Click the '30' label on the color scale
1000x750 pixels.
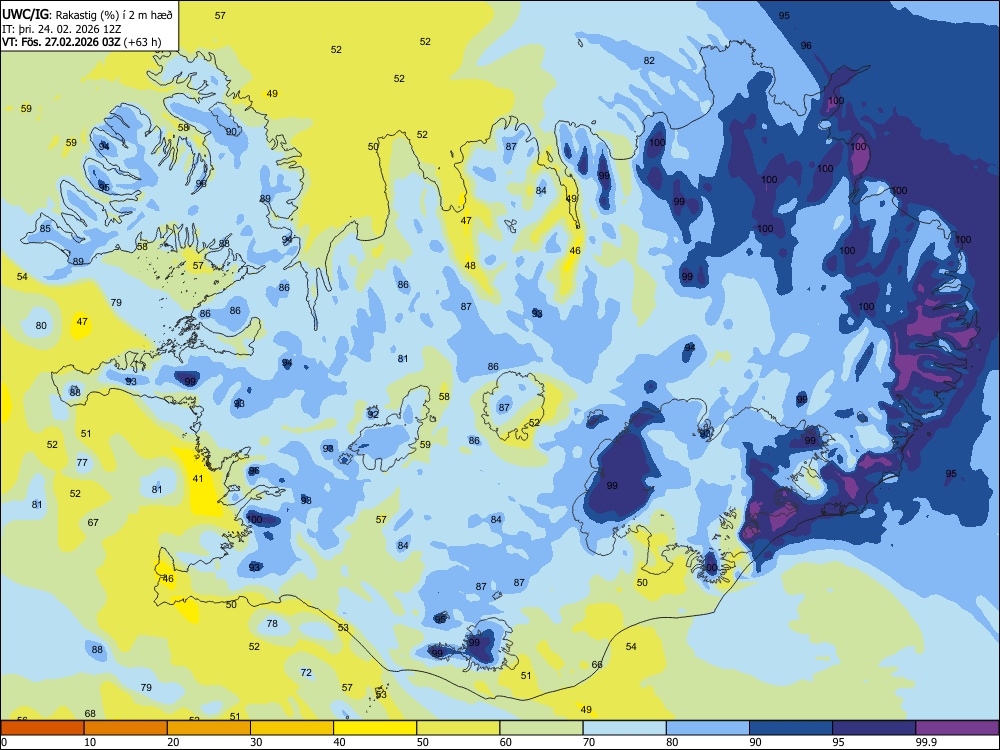tap(256, 742)
